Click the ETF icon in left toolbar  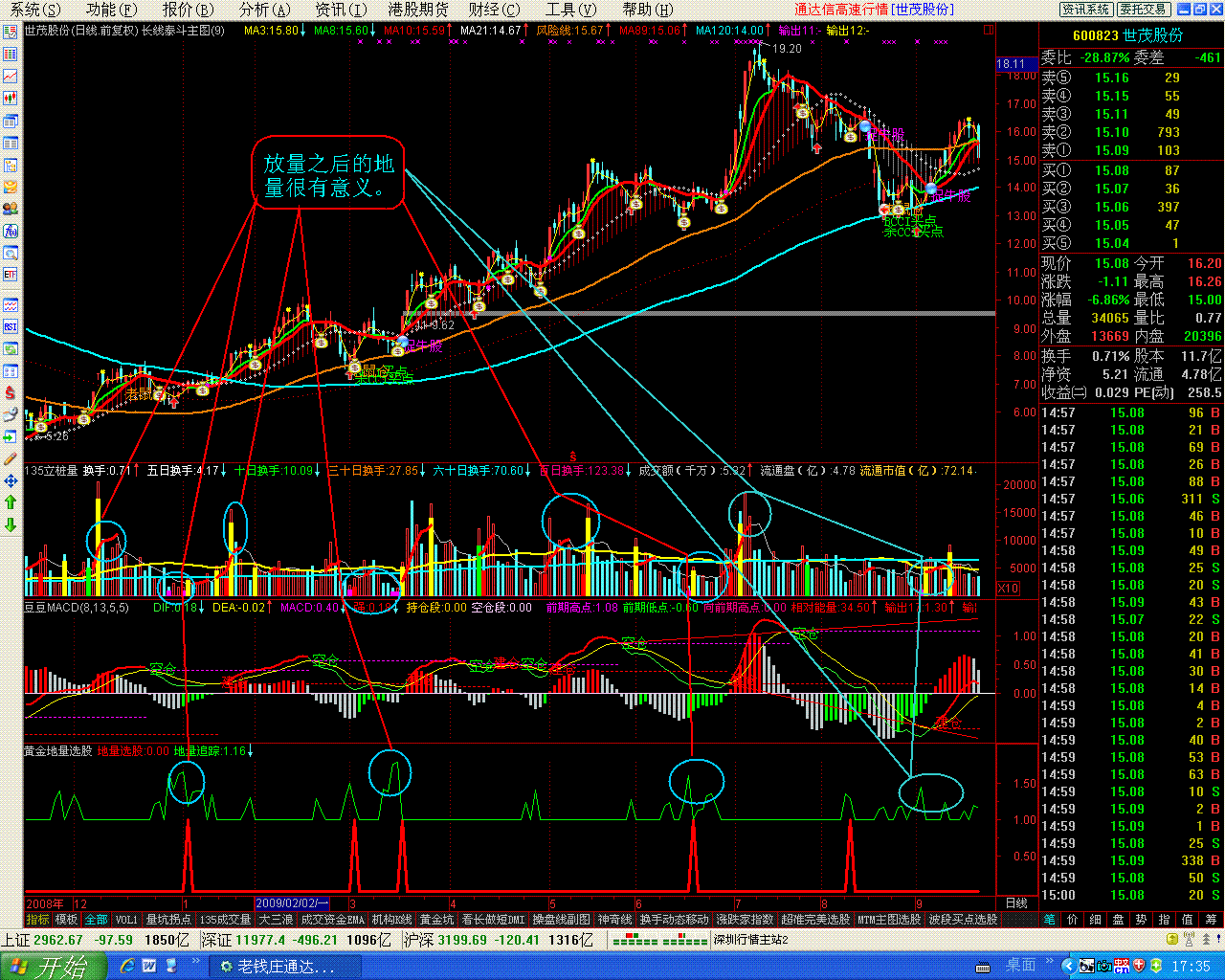11,275
